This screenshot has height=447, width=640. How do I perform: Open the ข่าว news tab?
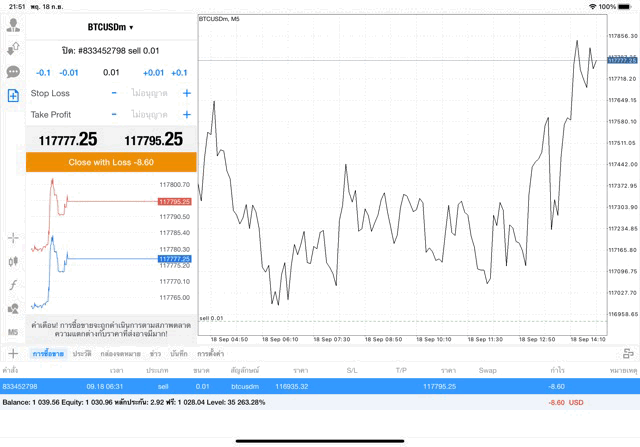155,353
